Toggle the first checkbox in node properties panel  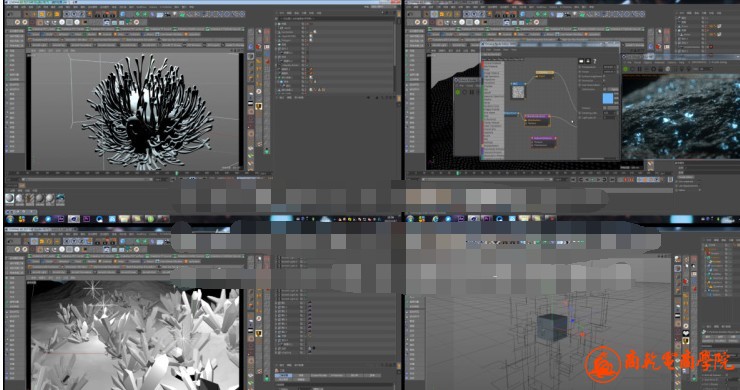tap(605, 76)
